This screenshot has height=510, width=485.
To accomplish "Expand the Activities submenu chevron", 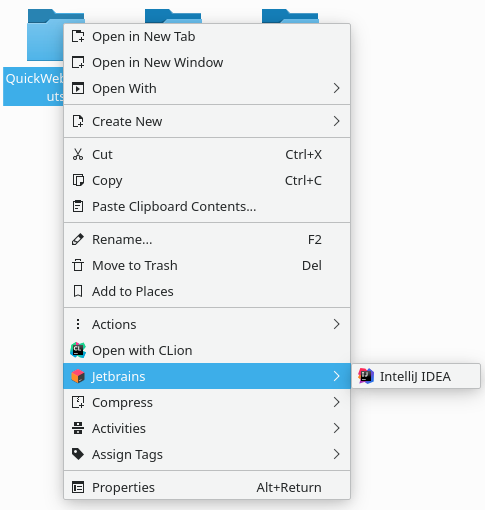I will pyautogui.click(x=336, y=428).
